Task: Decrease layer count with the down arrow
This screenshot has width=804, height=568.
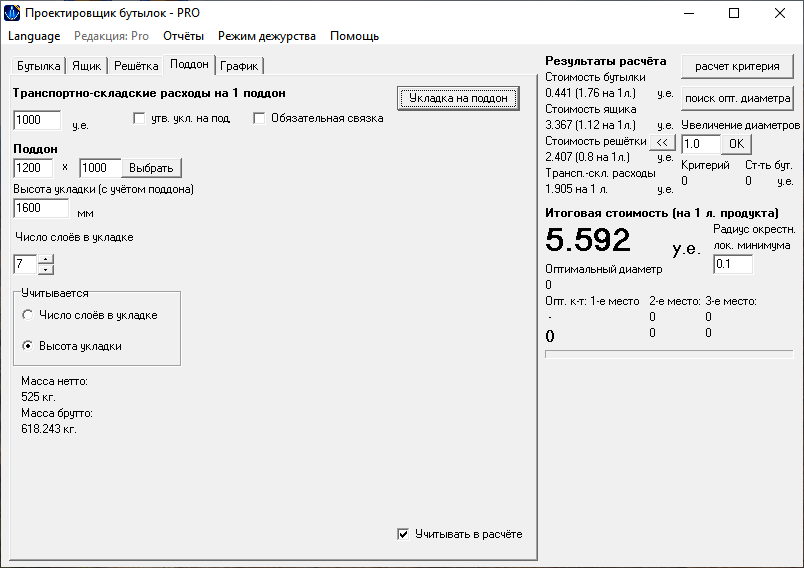Action: tap(46, 269)
